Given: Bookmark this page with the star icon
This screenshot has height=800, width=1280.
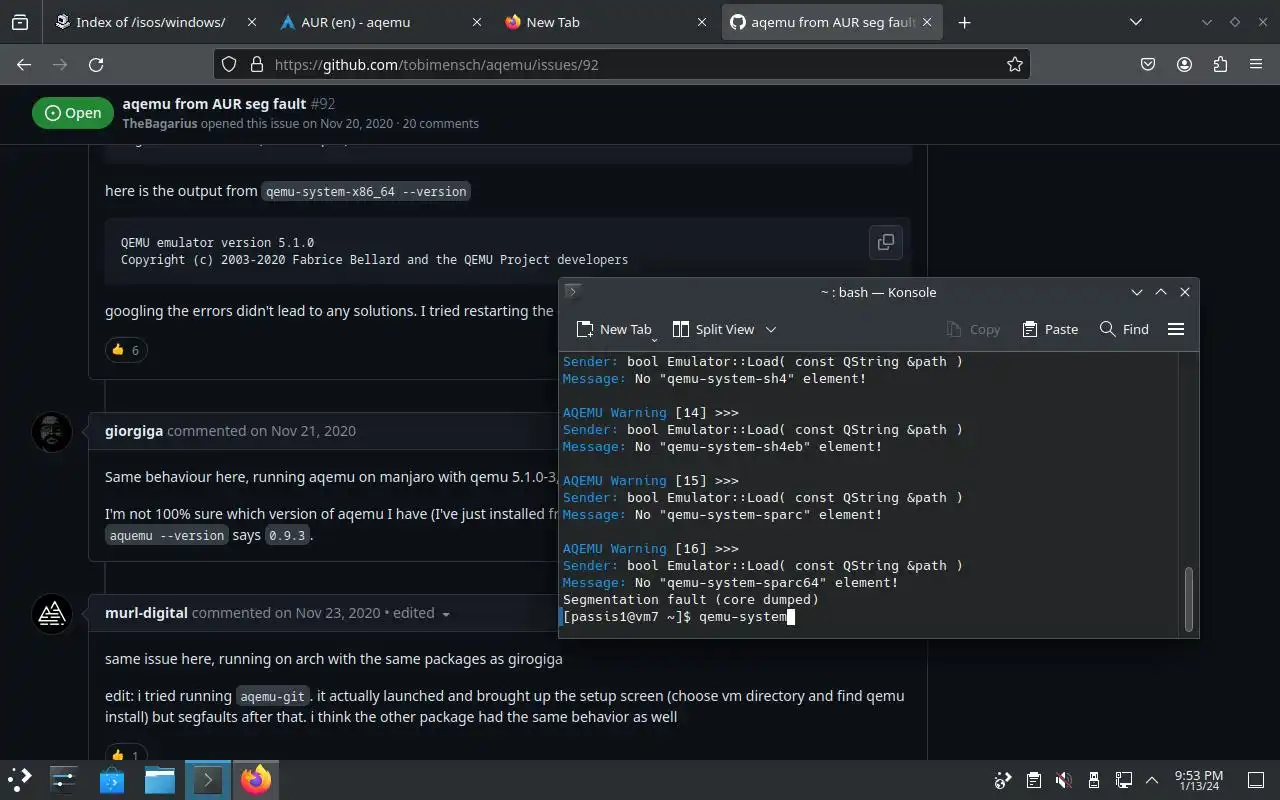Looking at the screenshot, I should click(x=1015, y=64).
